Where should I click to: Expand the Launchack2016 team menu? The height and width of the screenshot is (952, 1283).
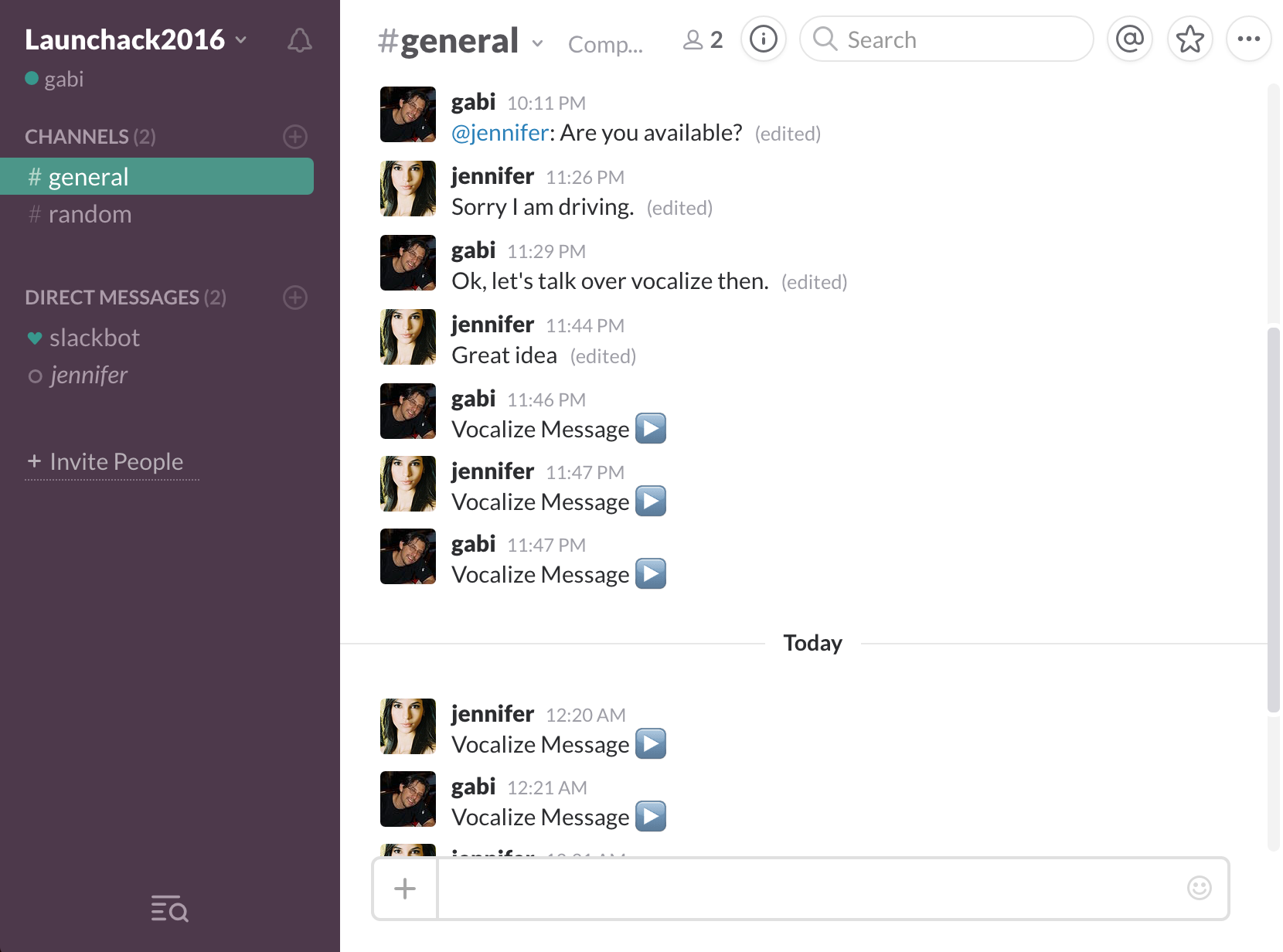136,39
